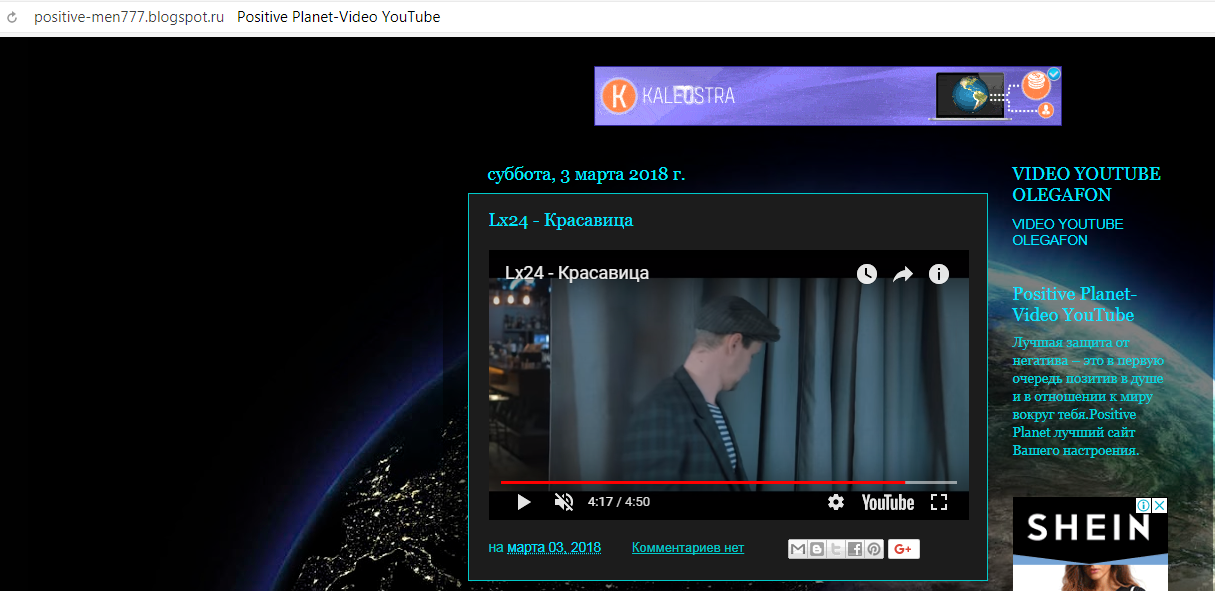Screen dimensions: 1215x591
Task: Click the ad badge icon on Kaleostra banner
Action: [1054, 74]
